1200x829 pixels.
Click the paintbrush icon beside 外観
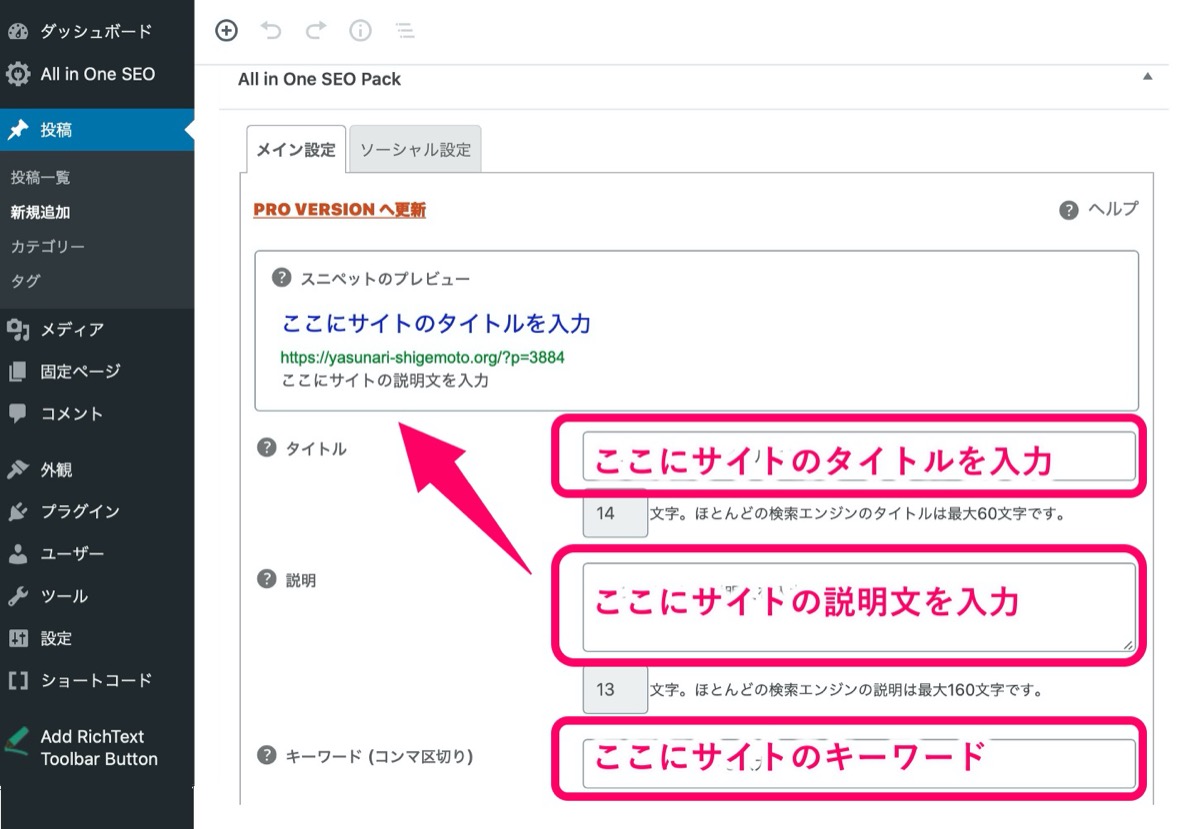pyautogui.click(x=18, y=469)
